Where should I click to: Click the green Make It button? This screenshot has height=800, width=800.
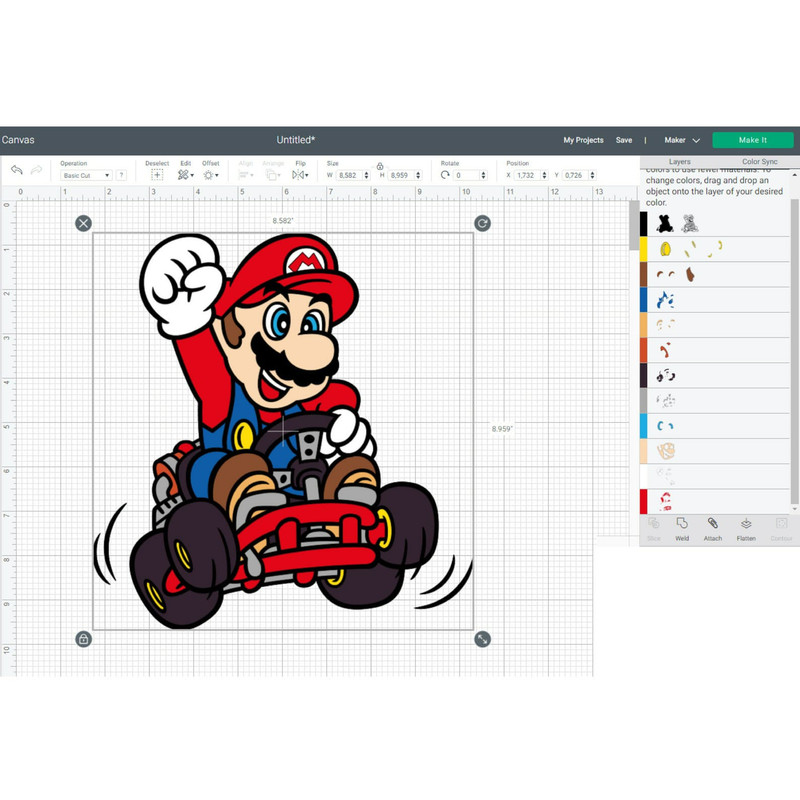pos(752,140)
